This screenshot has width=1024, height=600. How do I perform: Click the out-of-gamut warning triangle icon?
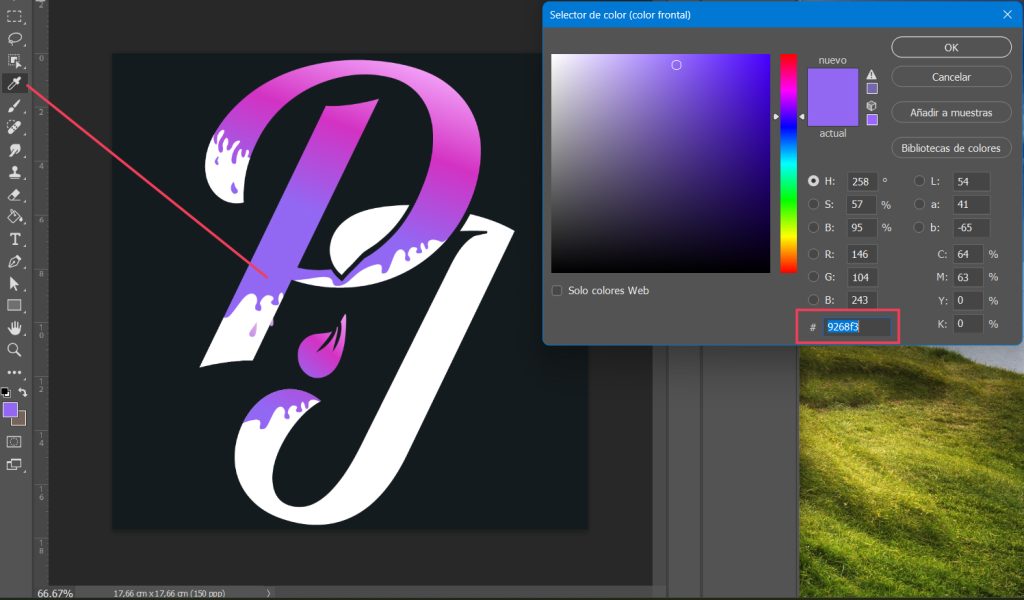click(872, 75)
